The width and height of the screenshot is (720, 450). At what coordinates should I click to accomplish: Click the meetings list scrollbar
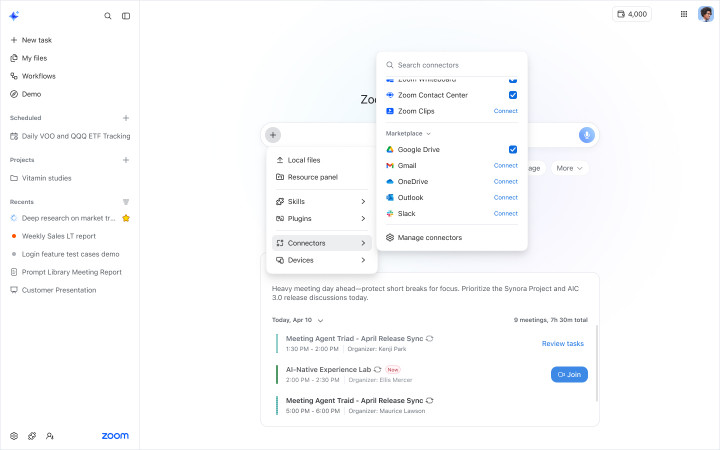click(596, 363)
